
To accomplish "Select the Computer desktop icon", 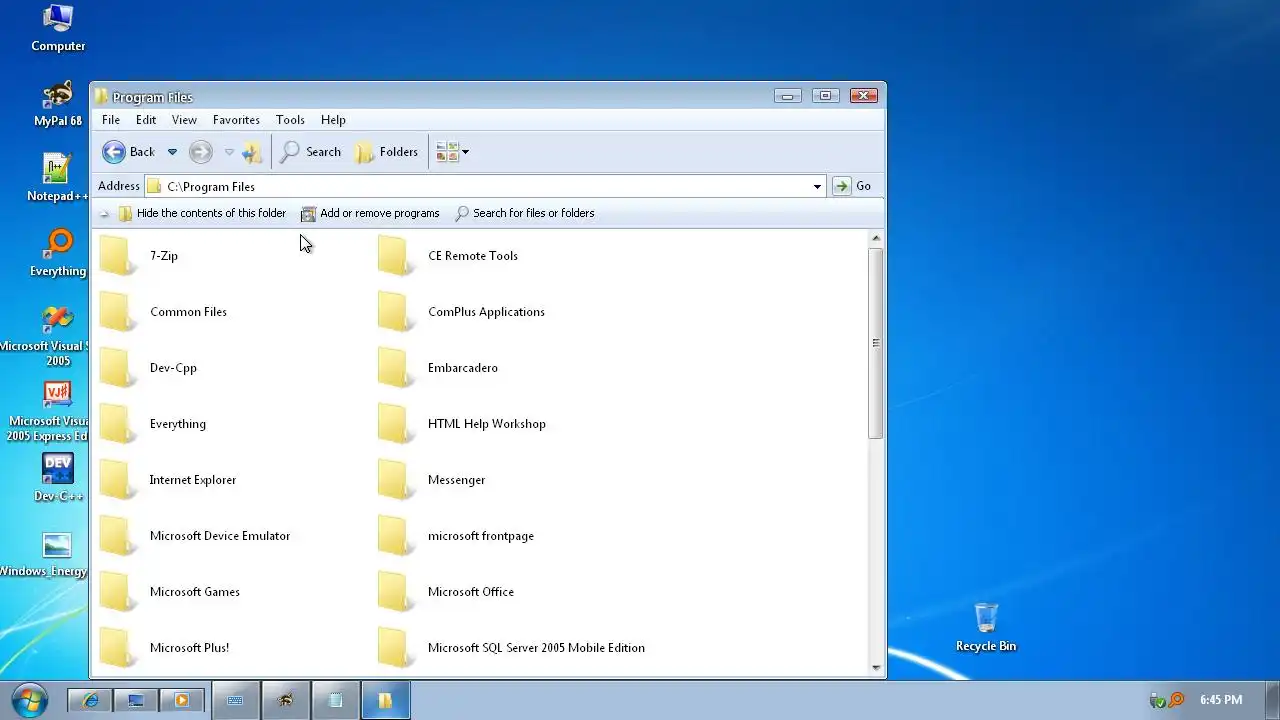I will (x=58, y=28).
